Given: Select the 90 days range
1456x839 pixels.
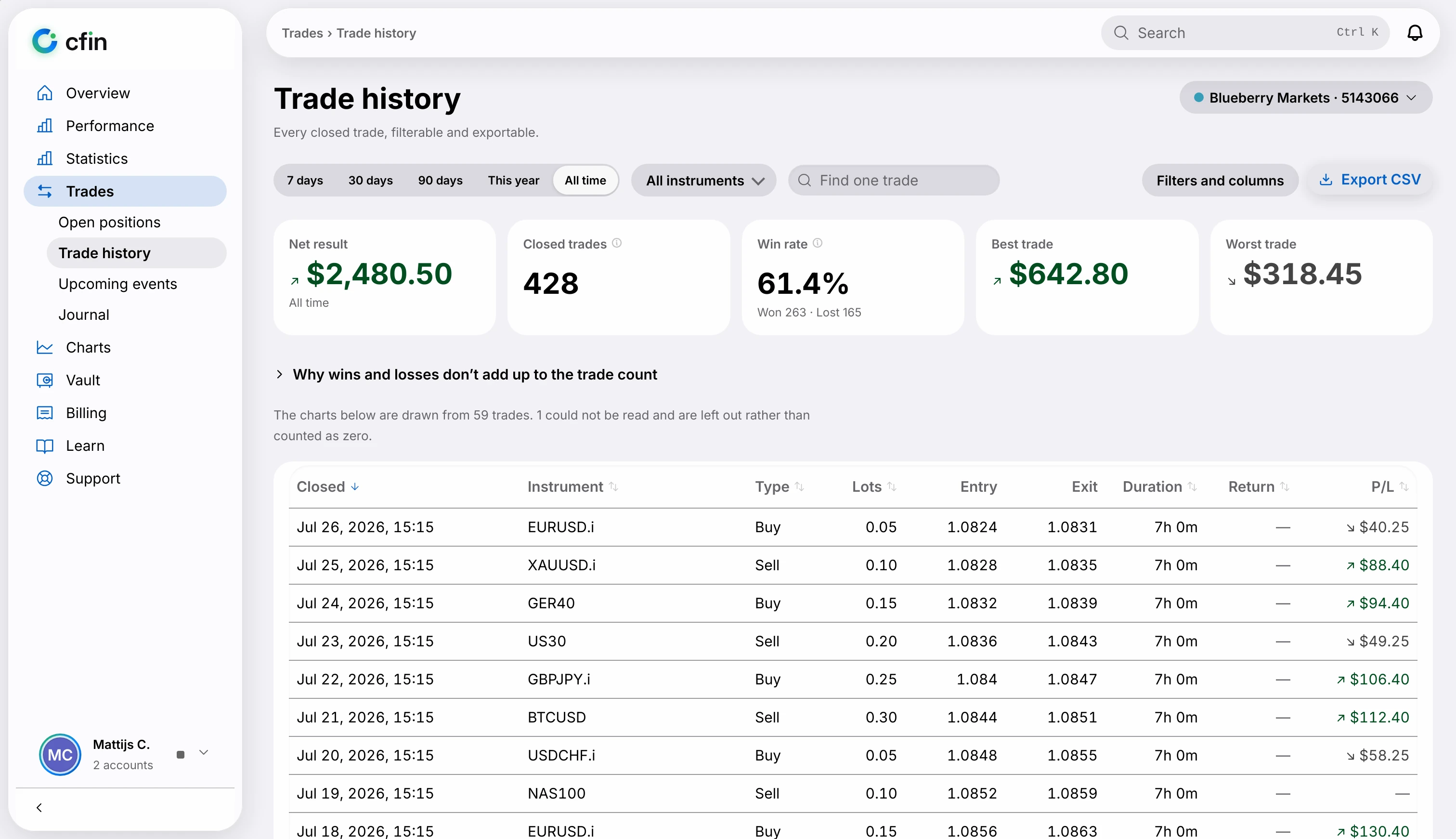Looking at the screenshot, I should coord(440,180).
